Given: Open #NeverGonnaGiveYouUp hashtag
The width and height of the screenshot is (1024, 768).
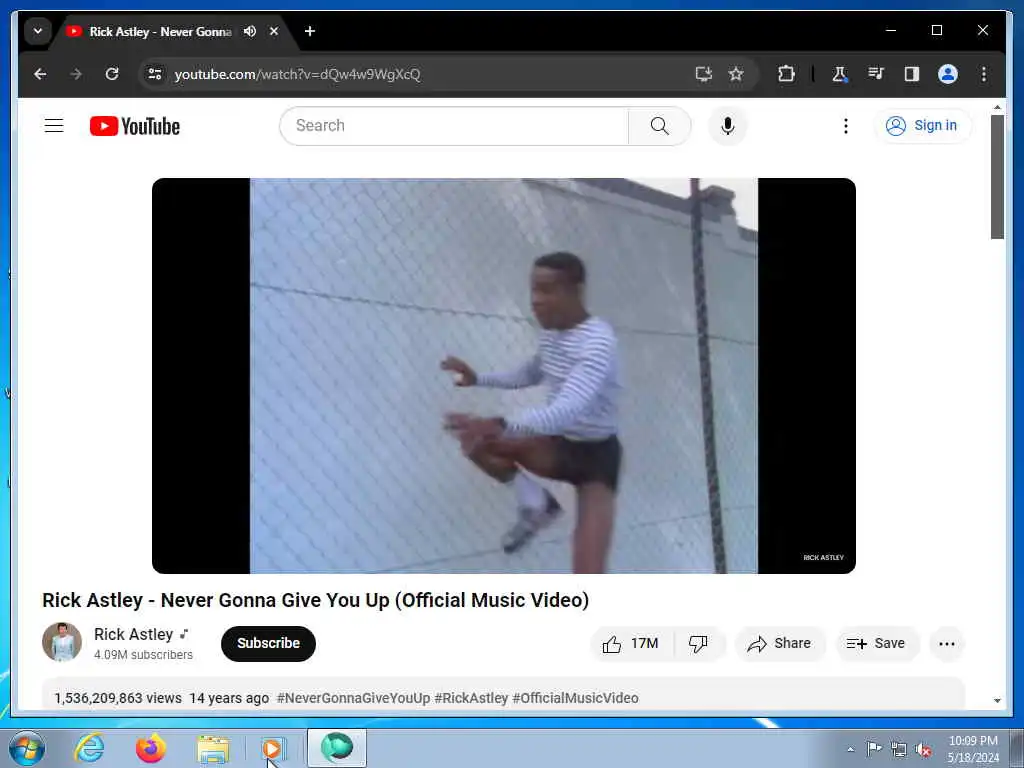Looking at the screenshot, I should 353,698.
